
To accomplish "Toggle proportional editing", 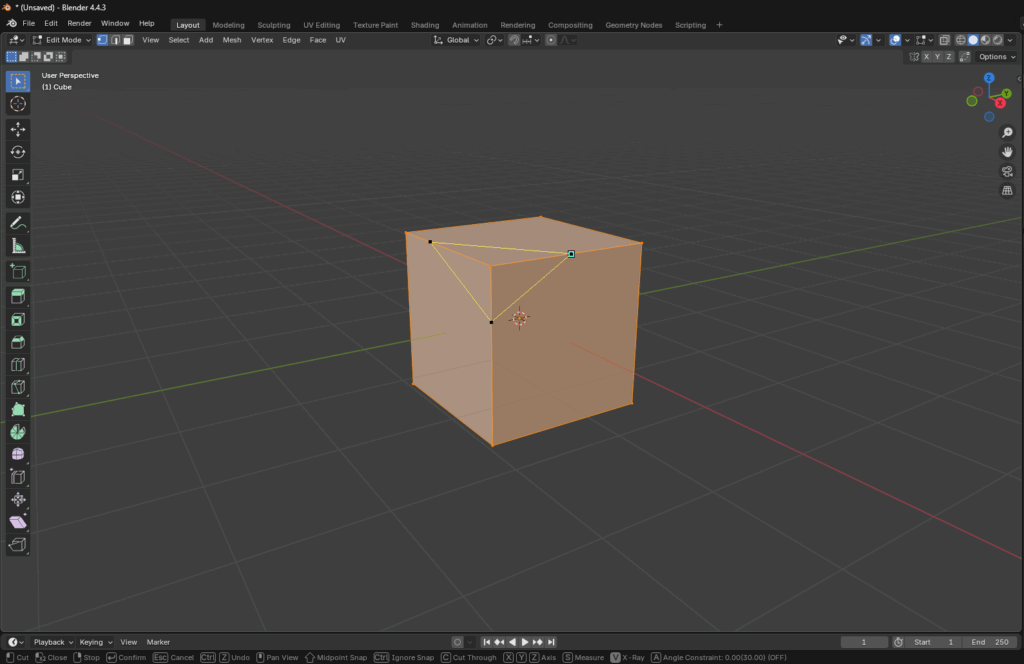I will click(x=551, y=40).
